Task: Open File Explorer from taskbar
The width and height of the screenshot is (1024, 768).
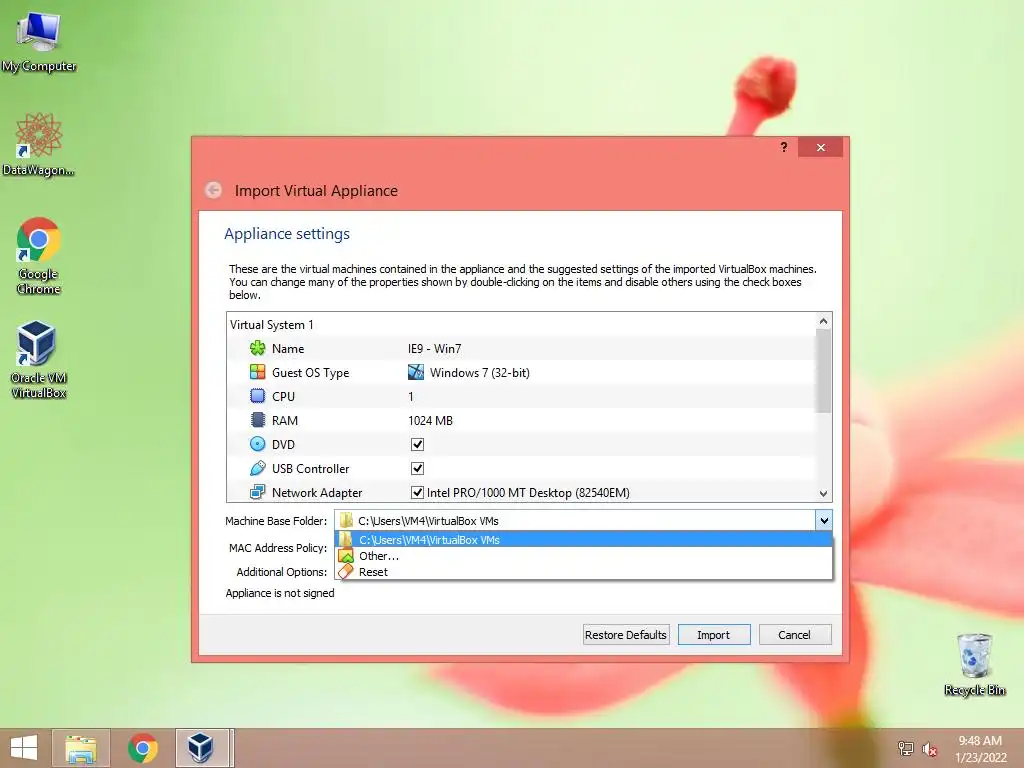Action: click(81, 748)
